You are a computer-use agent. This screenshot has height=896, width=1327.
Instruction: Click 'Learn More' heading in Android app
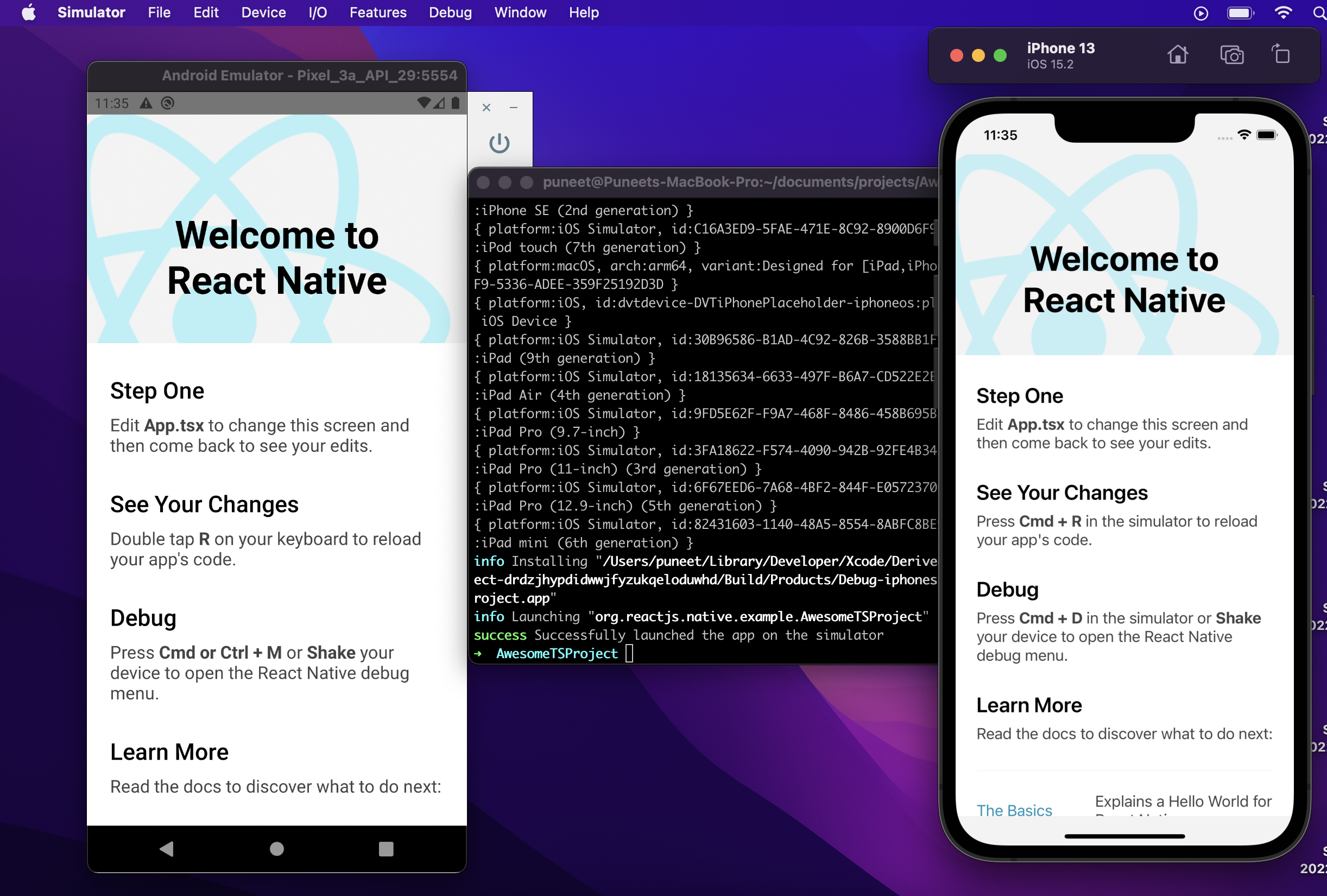tap(169, 752)
